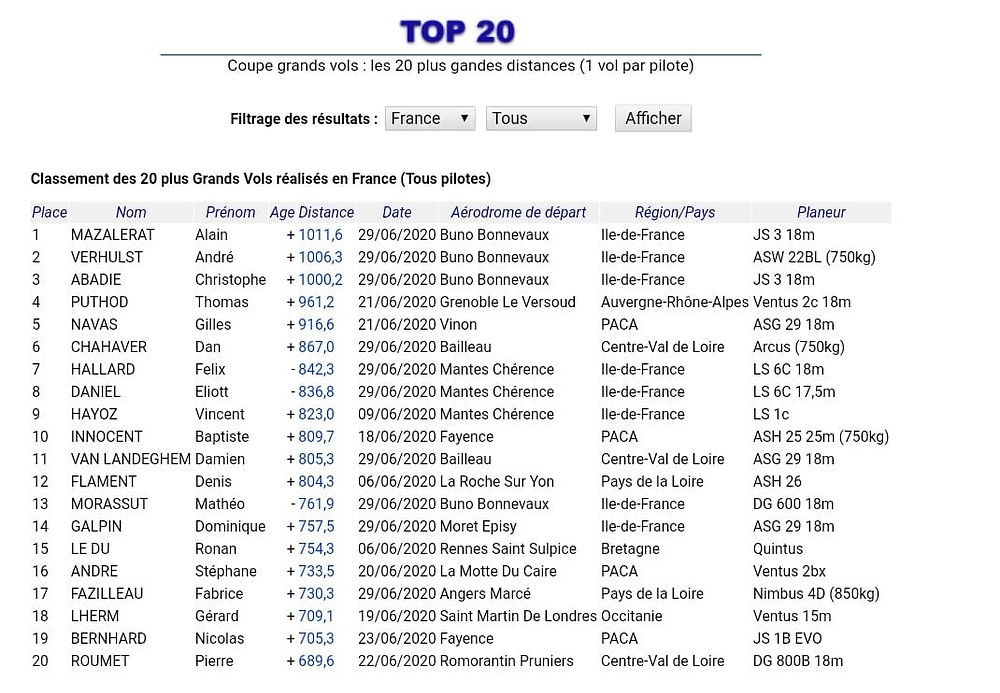This screenshot has width=1000, height=693.
Task: Open the 805,3 distance link
Action: (x=316, y=459)
